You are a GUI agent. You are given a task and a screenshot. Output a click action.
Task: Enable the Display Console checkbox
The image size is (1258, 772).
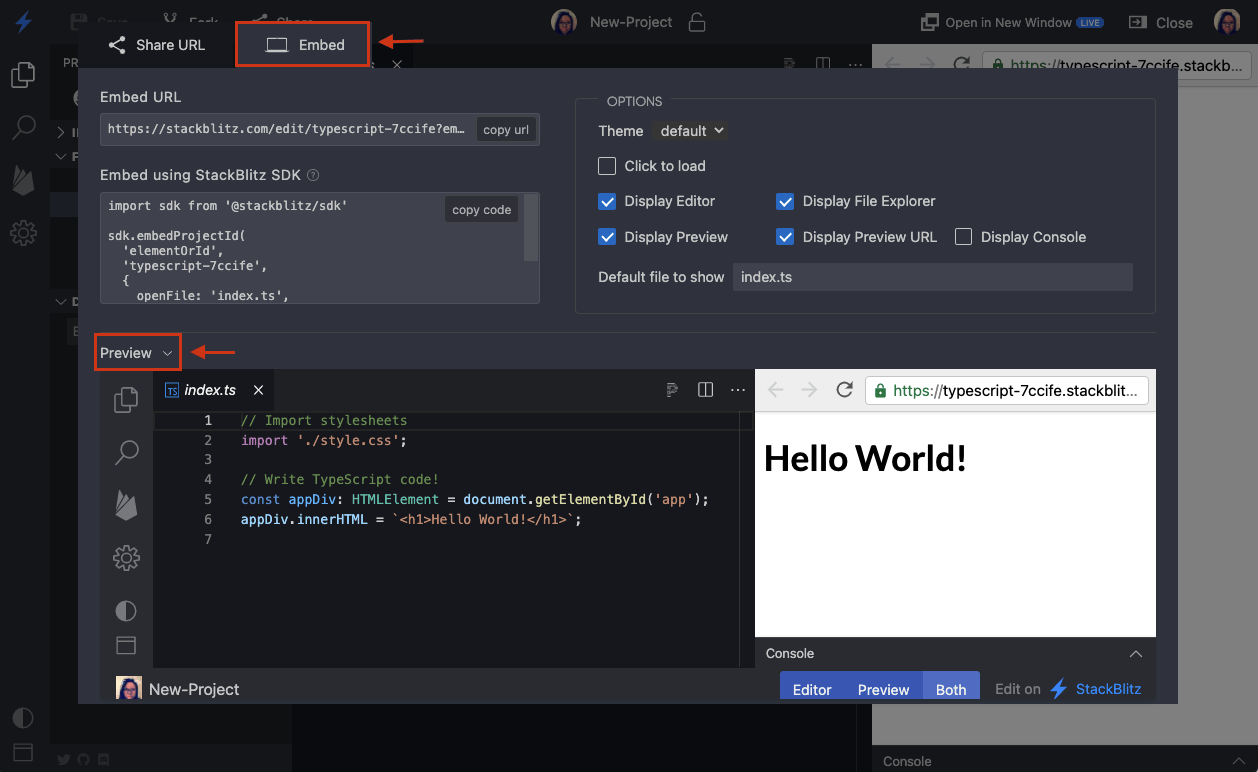[x=963, y=237]
